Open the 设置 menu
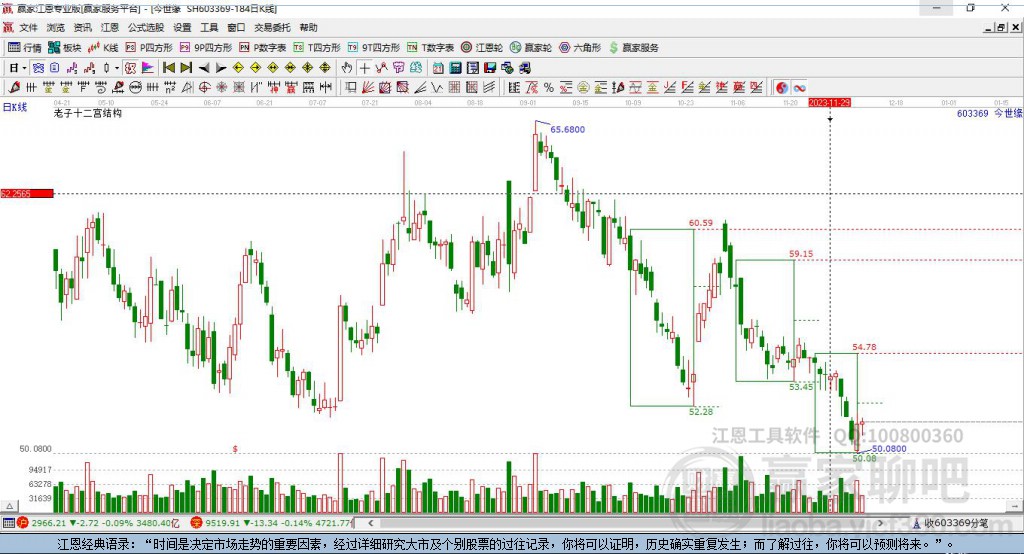 click(x=182, y=27)
